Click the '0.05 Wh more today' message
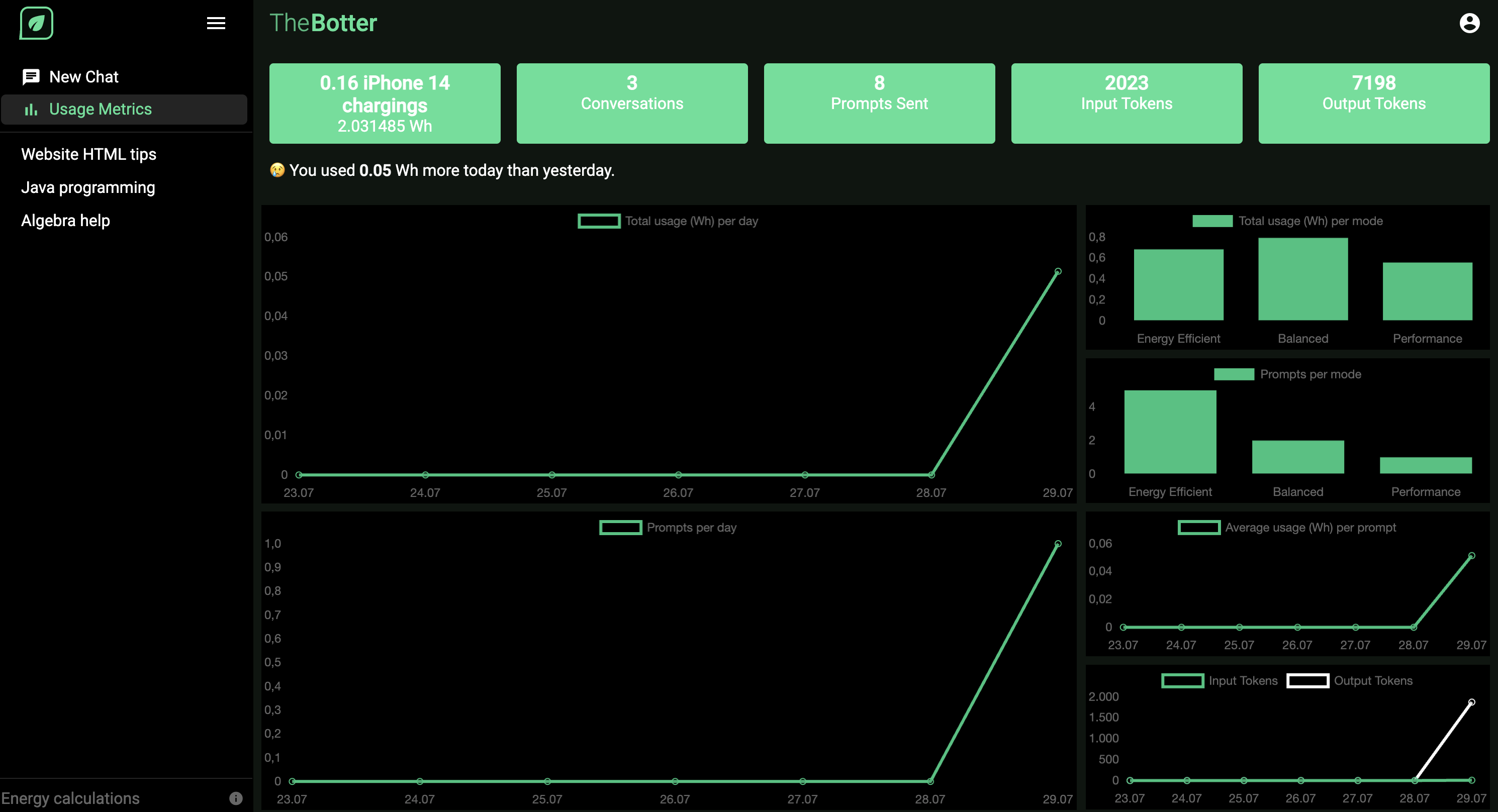1498x812 pixels. point(442,170)
